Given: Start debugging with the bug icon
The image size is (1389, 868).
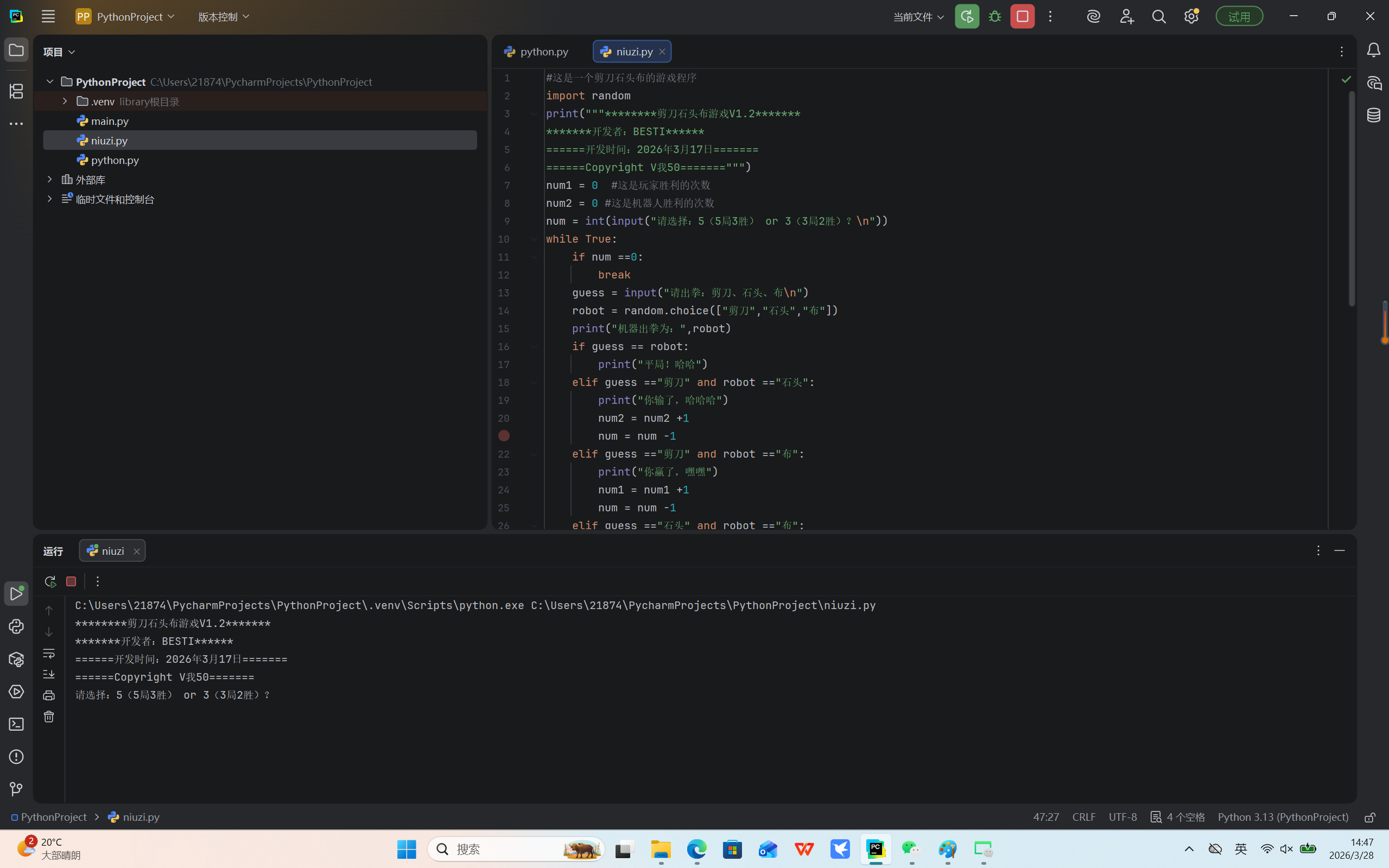Looking at the screenshot, I should (995, 17).
